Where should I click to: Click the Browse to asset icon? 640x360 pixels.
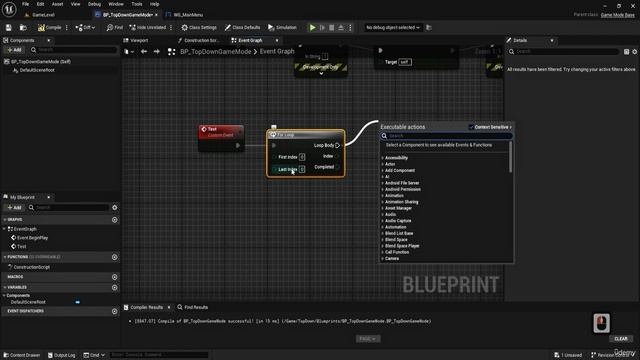point(23,27)
